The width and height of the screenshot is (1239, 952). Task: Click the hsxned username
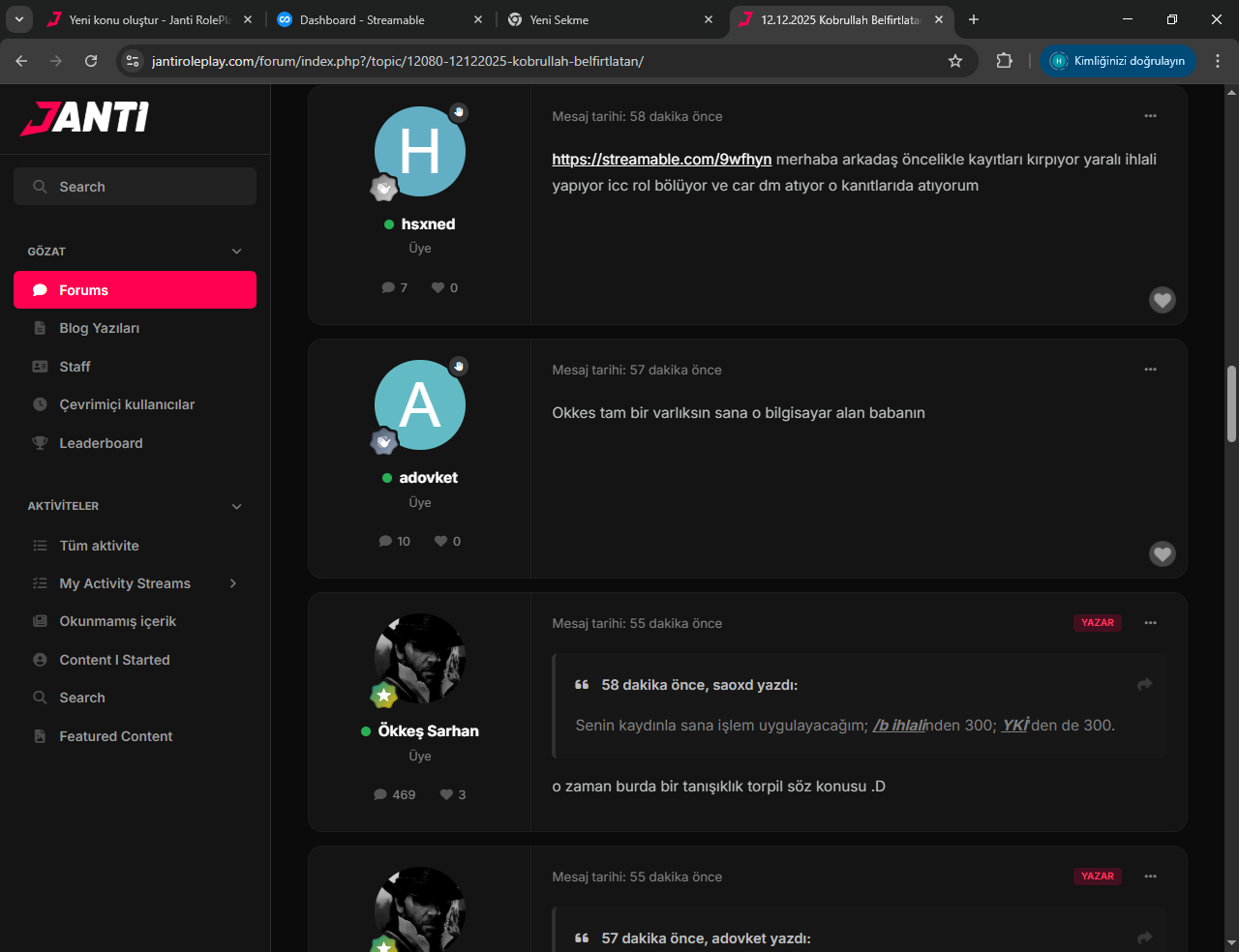click(x=428, y=224)
